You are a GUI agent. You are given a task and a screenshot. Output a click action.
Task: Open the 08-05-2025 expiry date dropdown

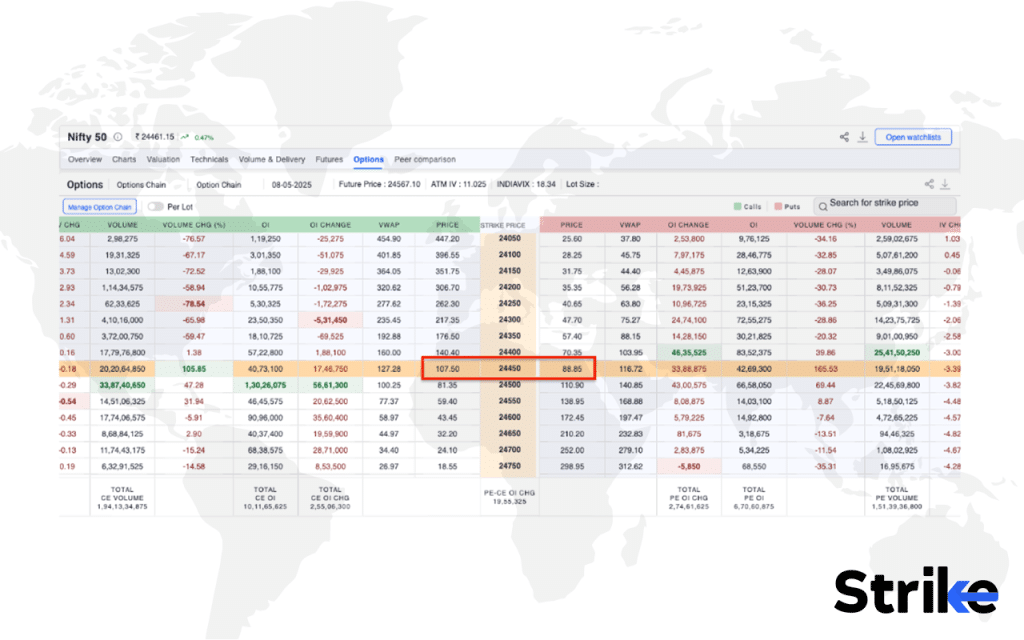[291, 185]
